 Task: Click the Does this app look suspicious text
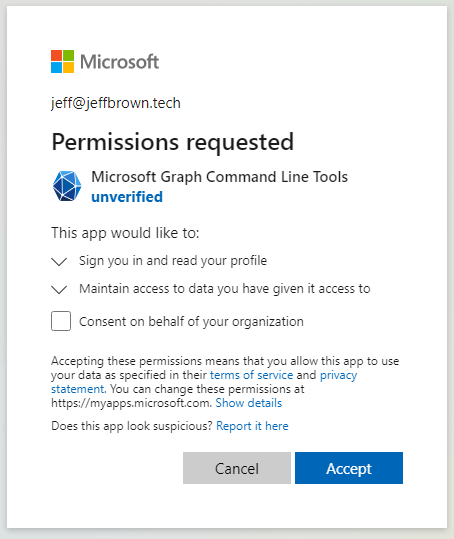(132, 426)
